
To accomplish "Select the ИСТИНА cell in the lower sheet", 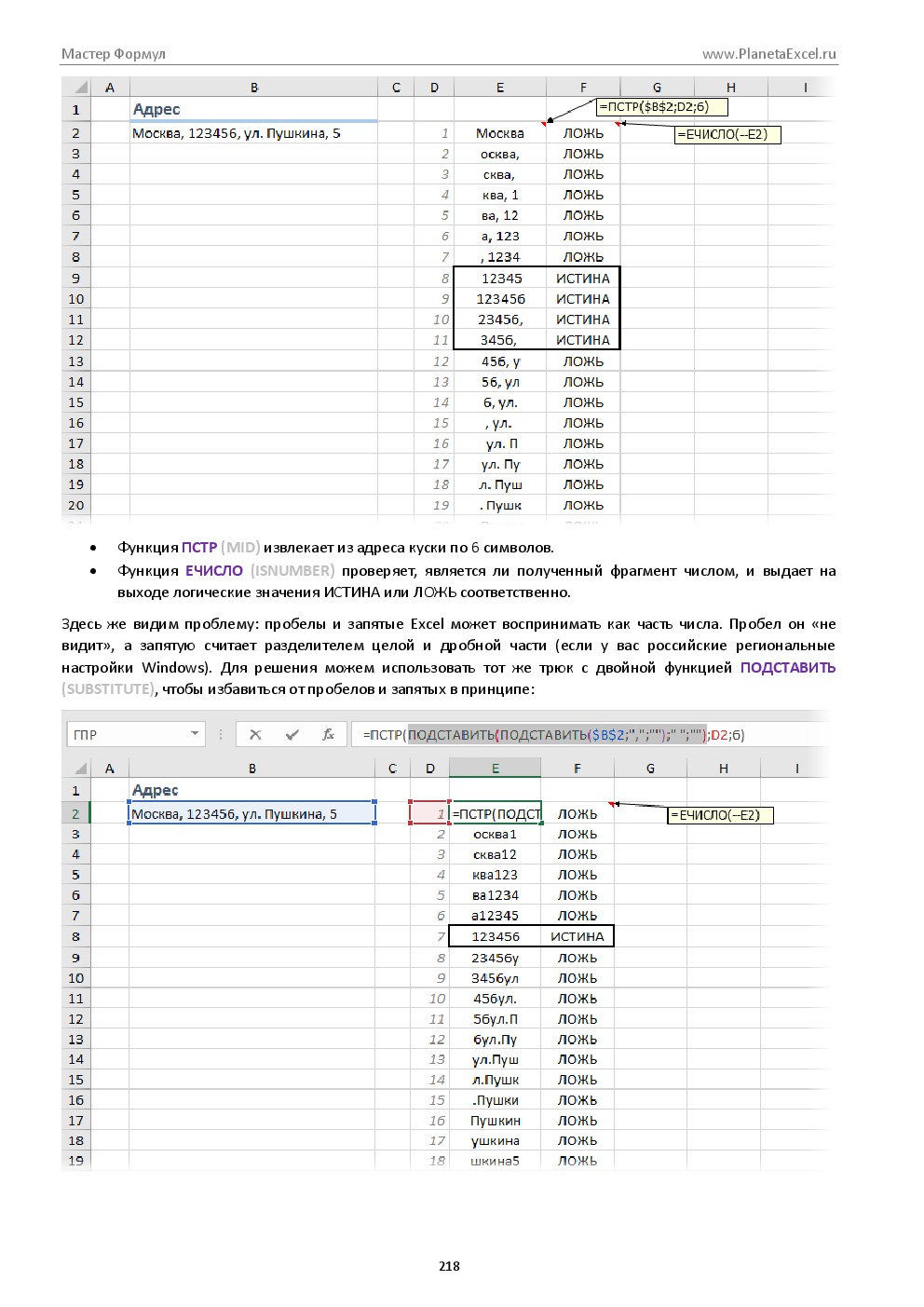I will pyautogui.click(x=577, y=936).
